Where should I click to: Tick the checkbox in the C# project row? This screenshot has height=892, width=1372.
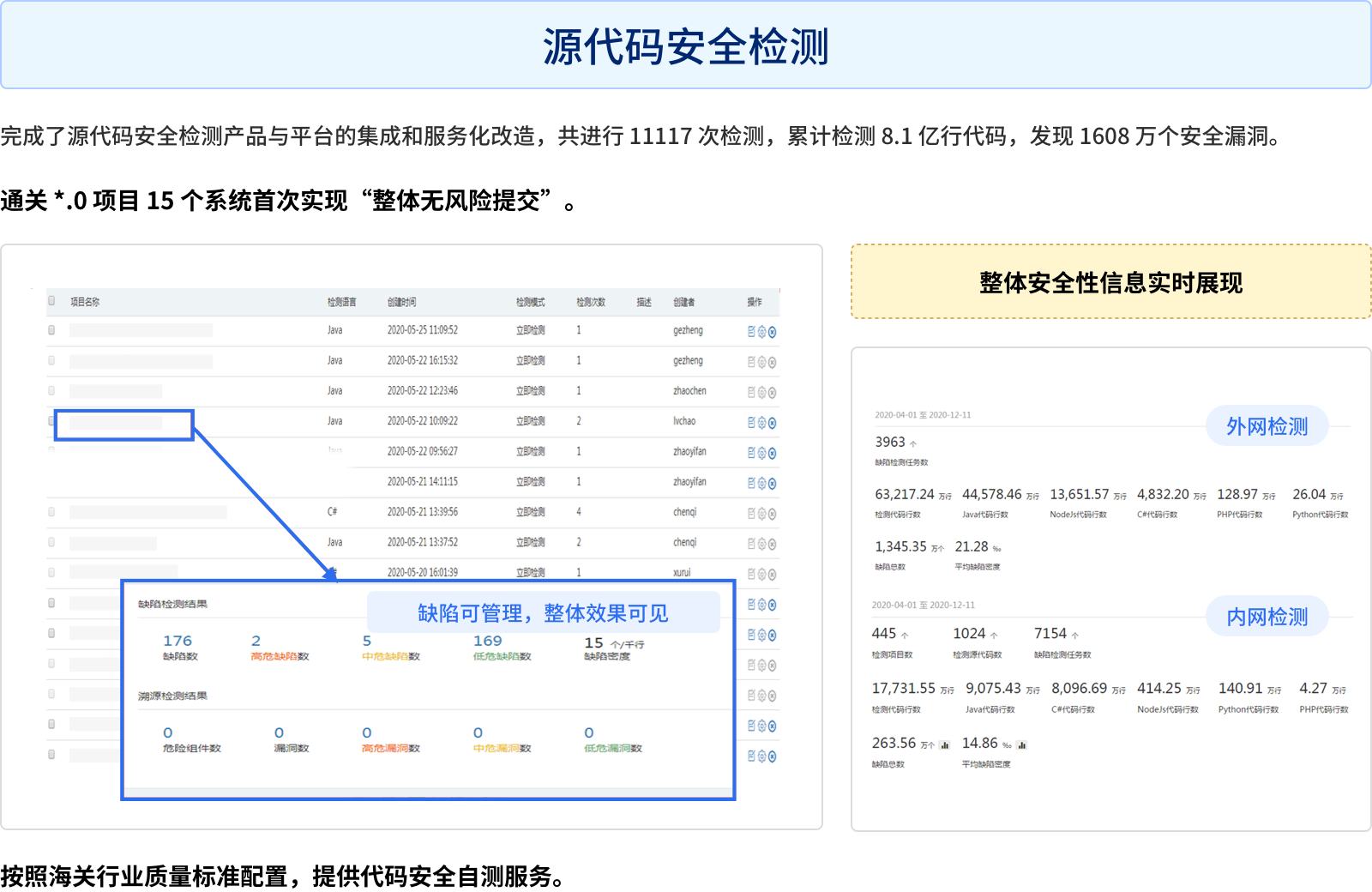[51, 512]
